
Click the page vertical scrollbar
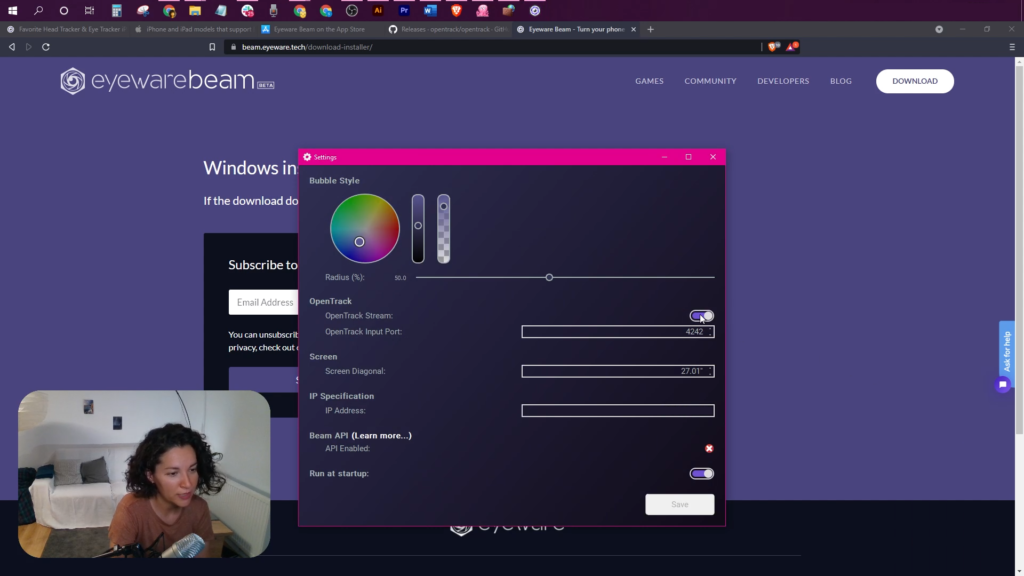[1019, 248]
